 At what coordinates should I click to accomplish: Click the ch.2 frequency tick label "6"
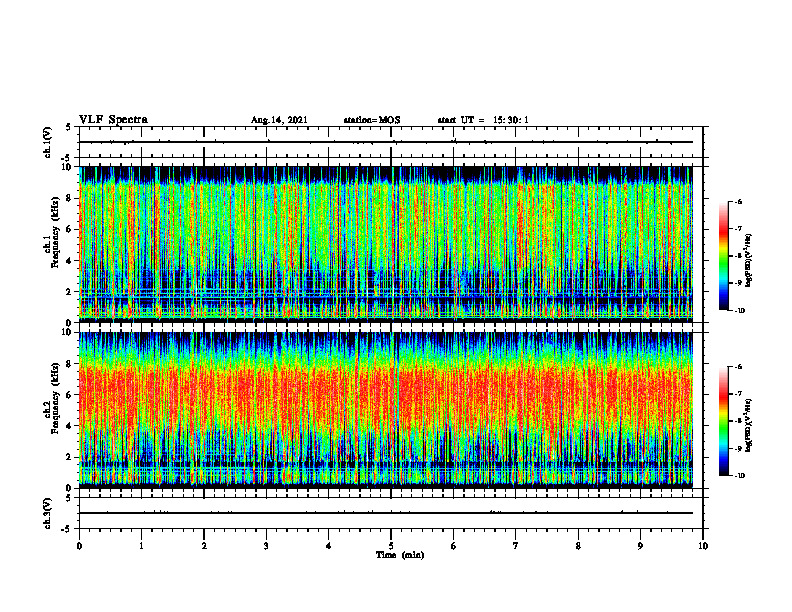pos(70,395)
